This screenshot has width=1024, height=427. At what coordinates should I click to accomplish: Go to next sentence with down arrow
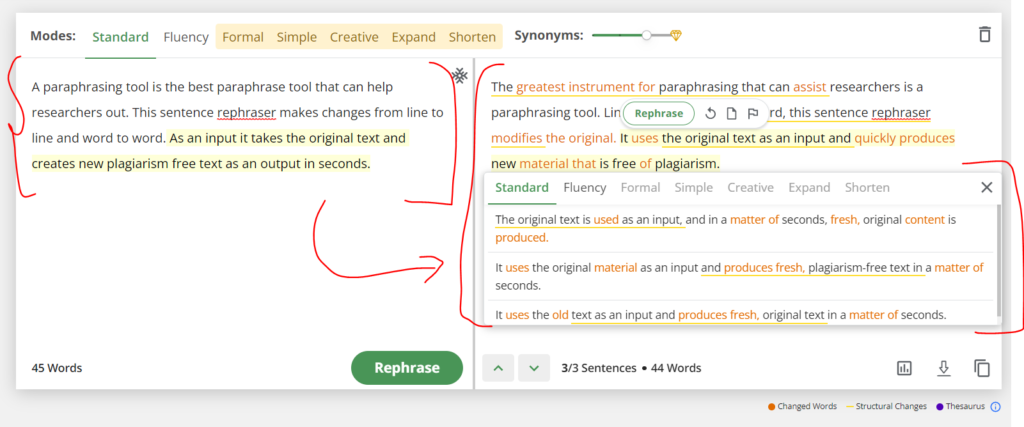pos(534,368)
